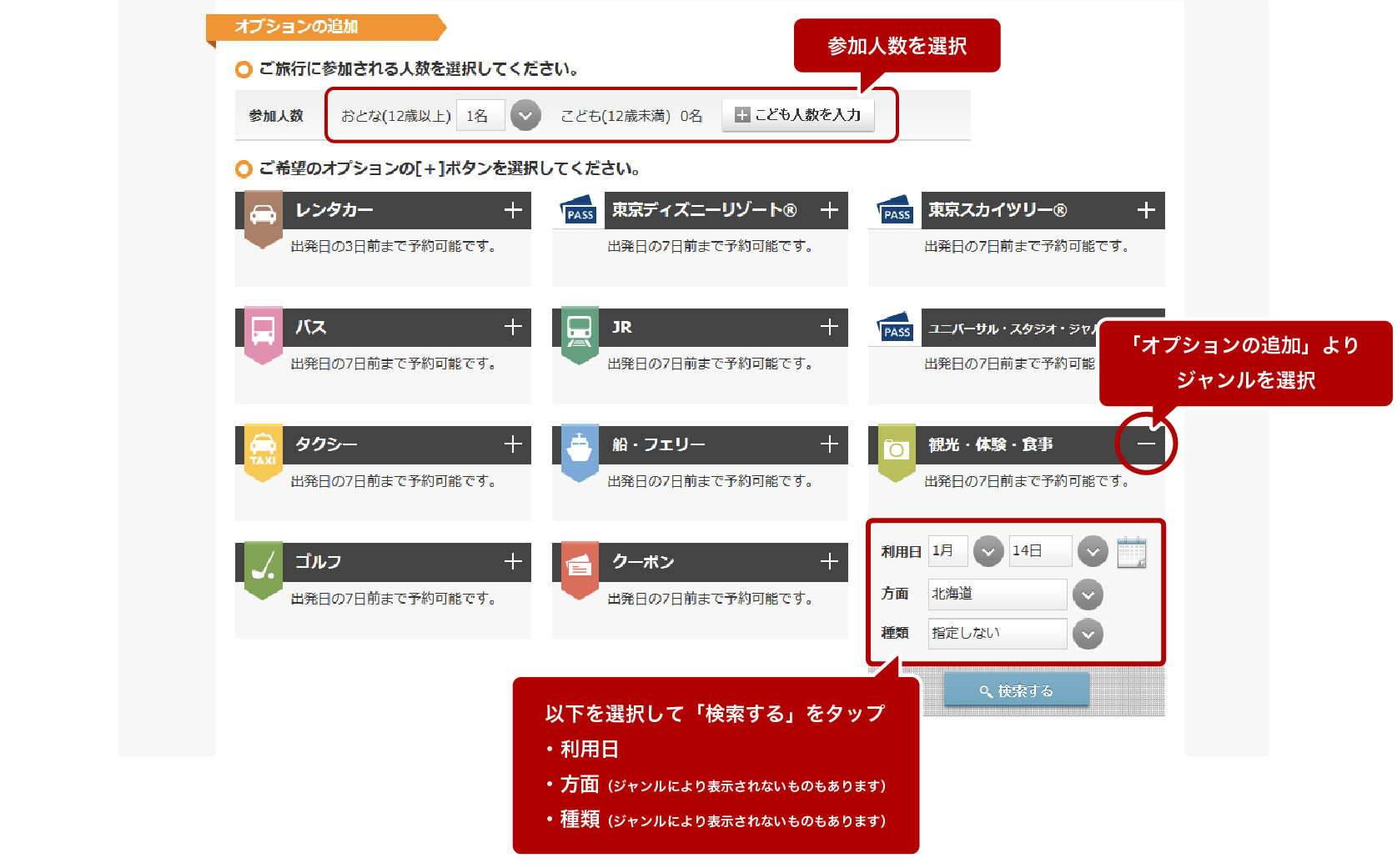Expand the レンタカー option with plus
1397x868 pixels.
point(513,210)
